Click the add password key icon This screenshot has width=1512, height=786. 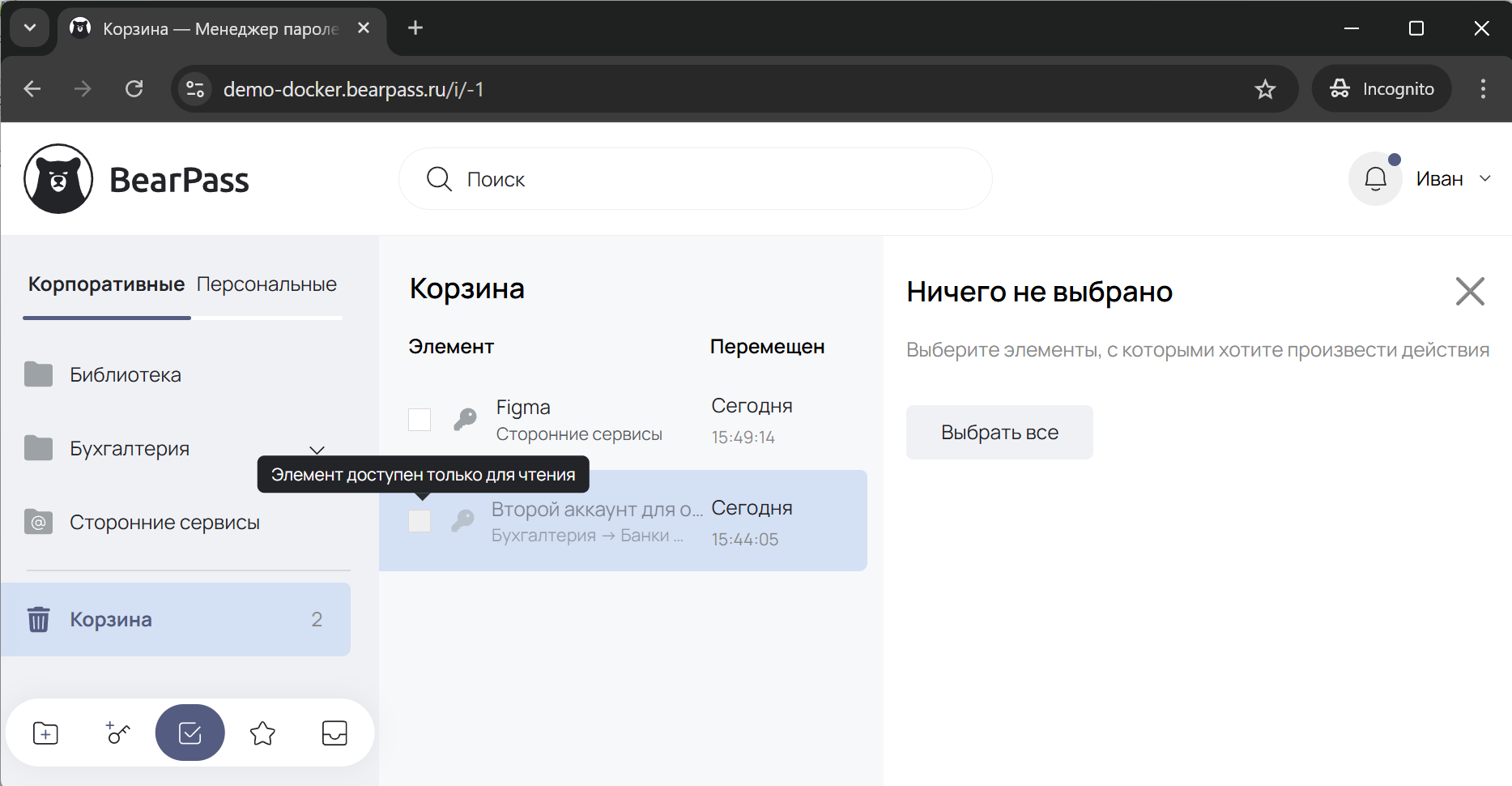118,733
